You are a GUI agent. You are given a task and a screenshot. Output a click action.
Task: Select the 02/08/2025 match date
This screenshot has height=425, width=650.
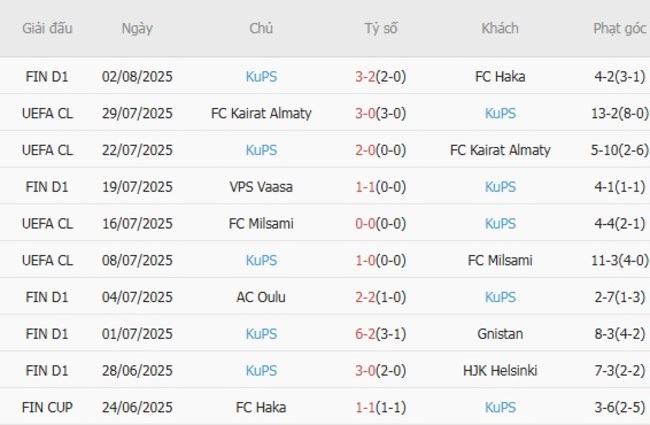tap(137, 76)
